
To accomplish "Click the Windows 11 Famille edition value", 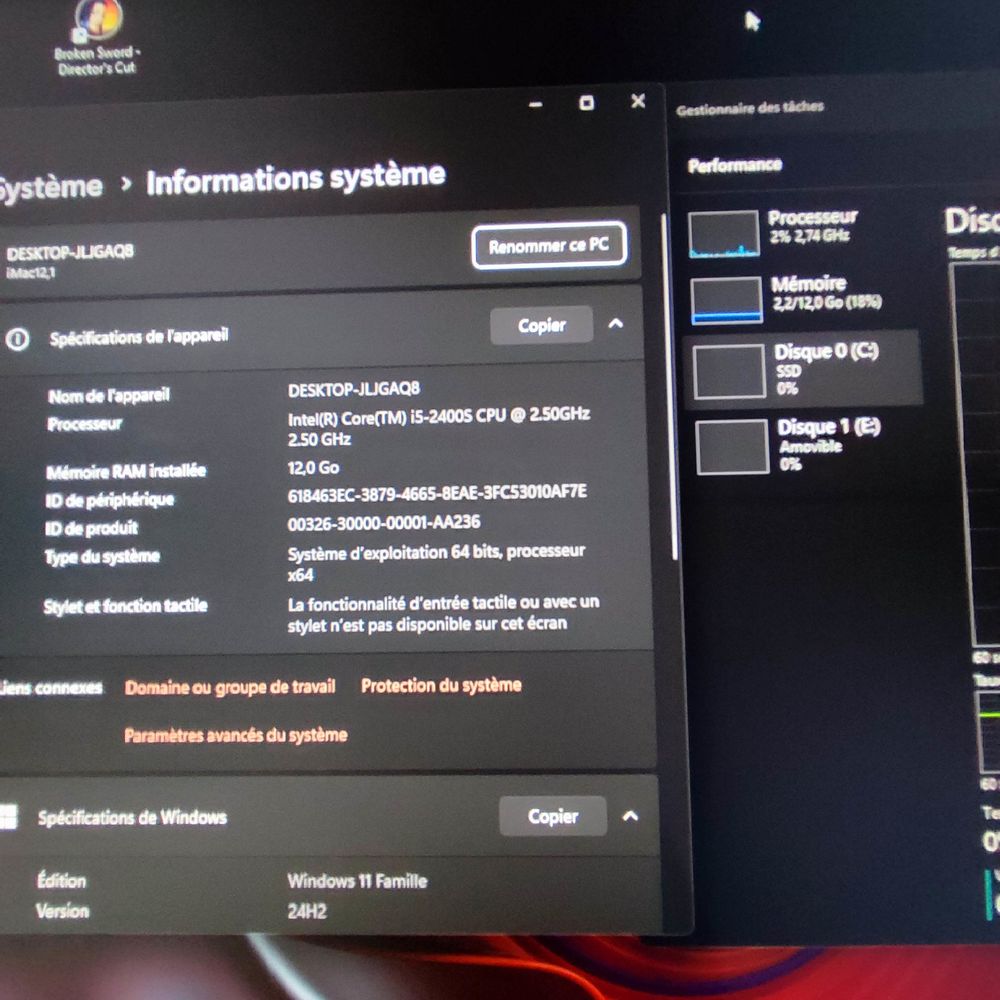I will (357, 881).
